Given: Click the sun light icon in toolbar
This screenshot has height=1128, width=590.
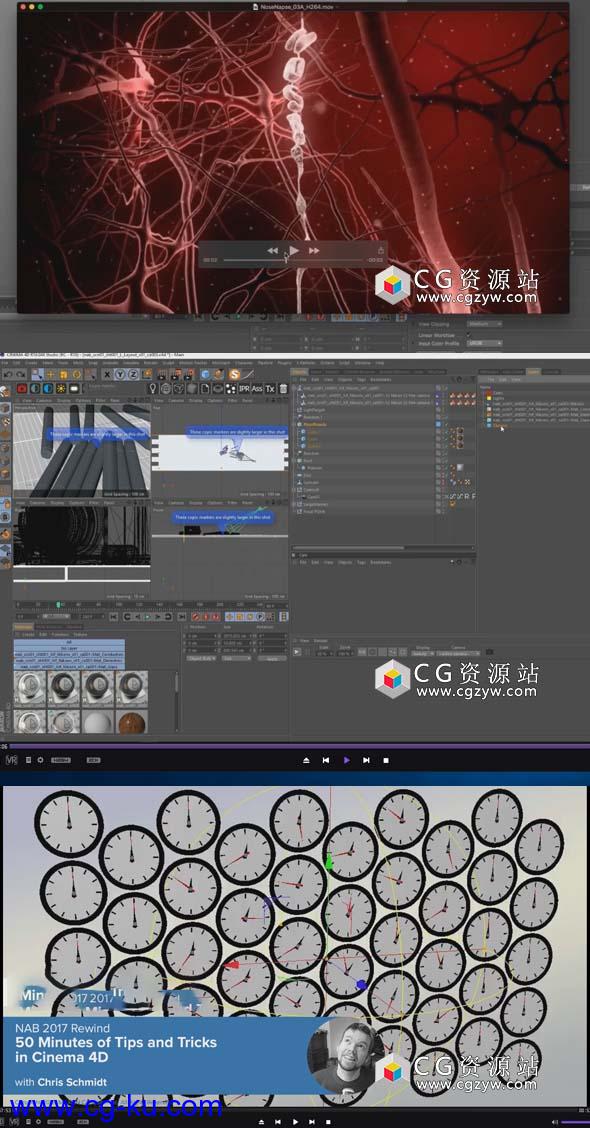Looking at the screenshot, I should [x=61, y=388].
